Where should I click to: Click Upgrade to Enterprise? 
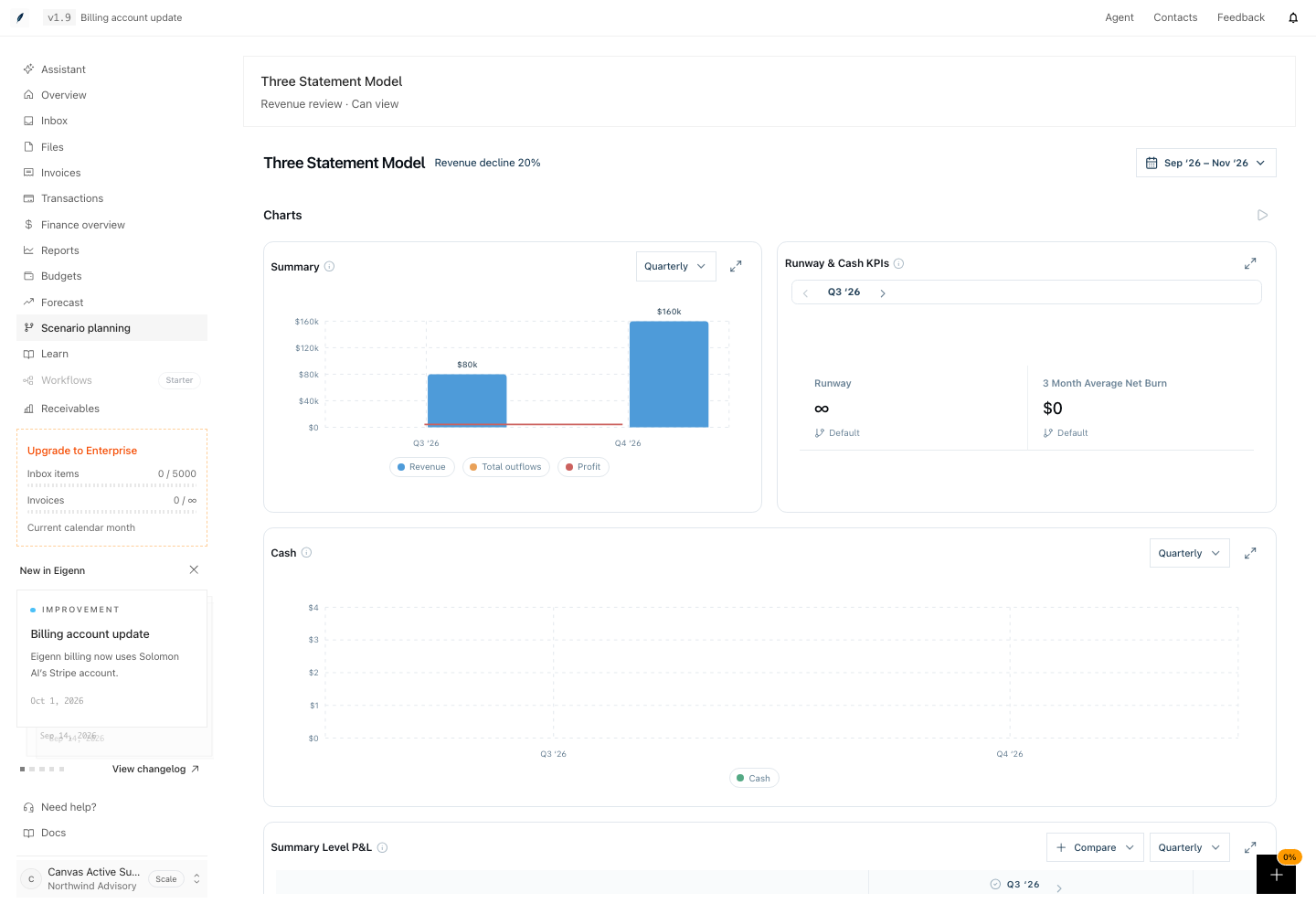(x=82, y=451)
